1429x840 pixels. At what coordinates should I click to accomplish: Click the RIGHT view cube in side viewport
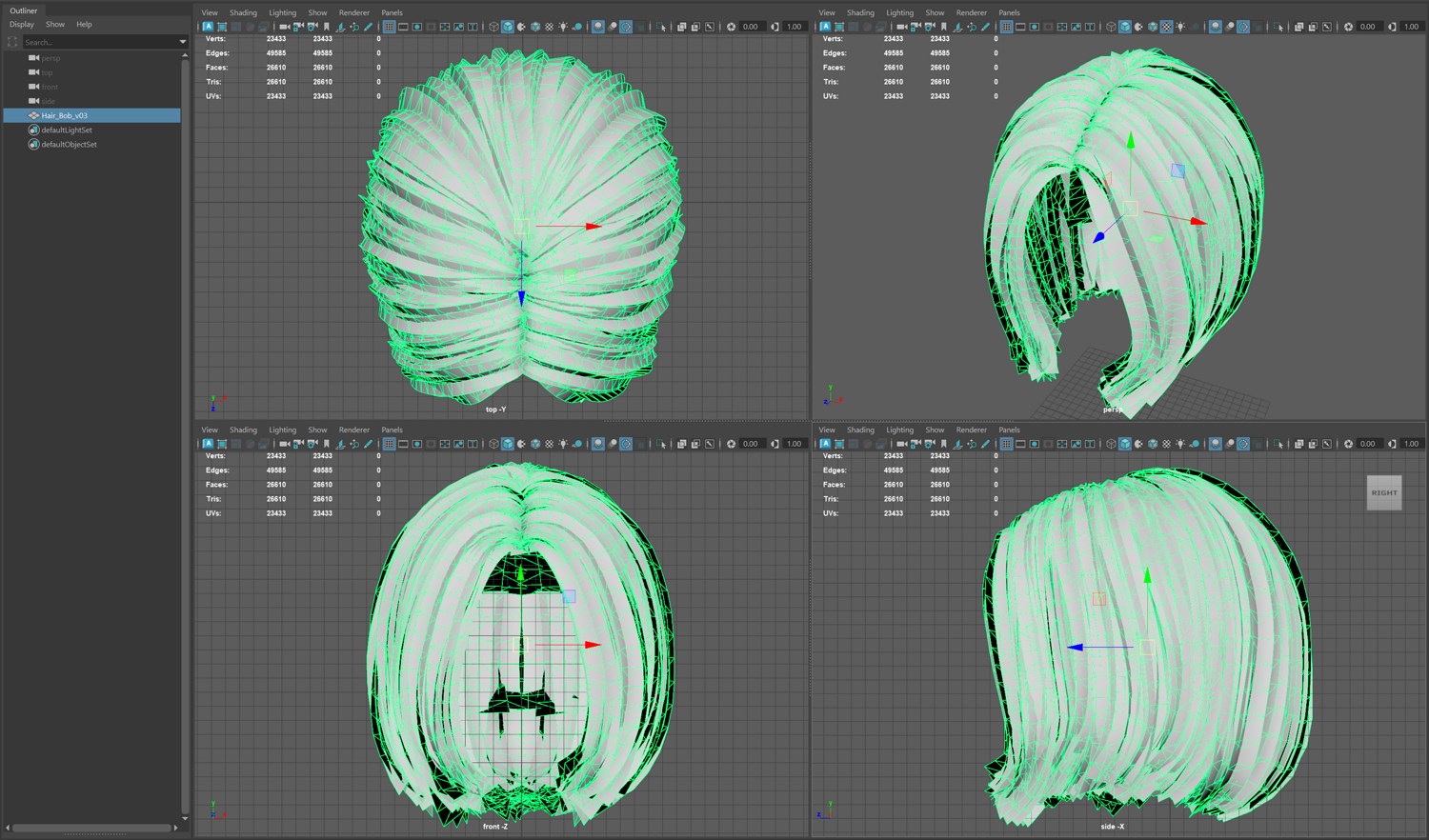coord(1384,492)
